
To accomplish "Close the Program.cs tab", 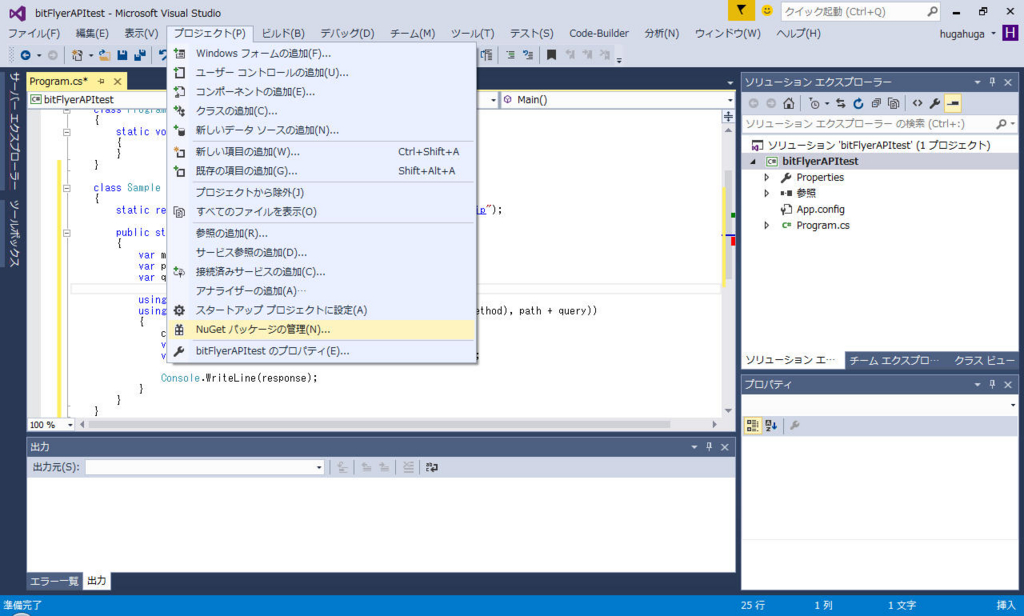I will pos(118,82).
